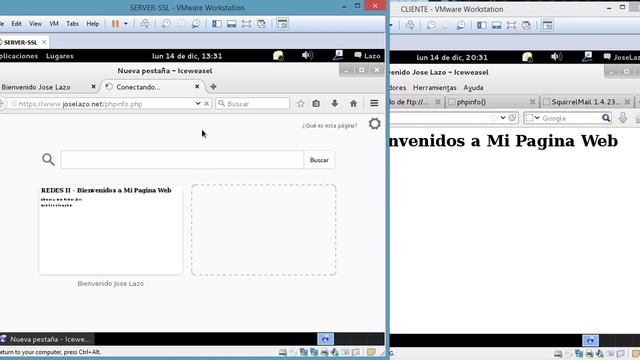The height and width of the screenshot is (360, 640).
Task: Click the Buscar search box in server browser toolbar
Action: [253, 104]
